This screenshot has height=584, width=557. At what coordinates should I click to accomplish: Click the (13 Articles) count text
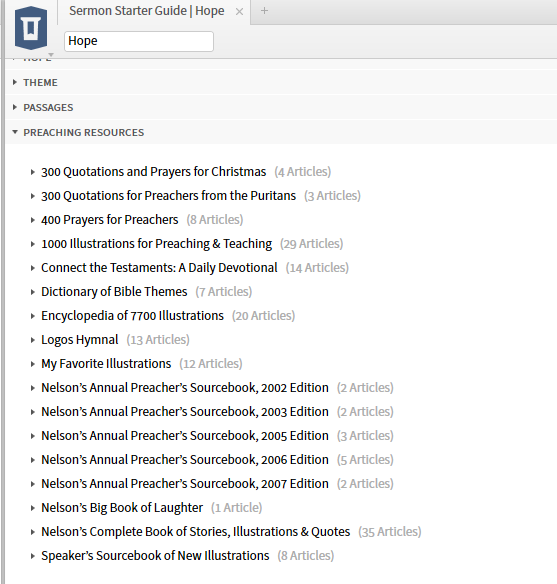[x=158, y=340]
